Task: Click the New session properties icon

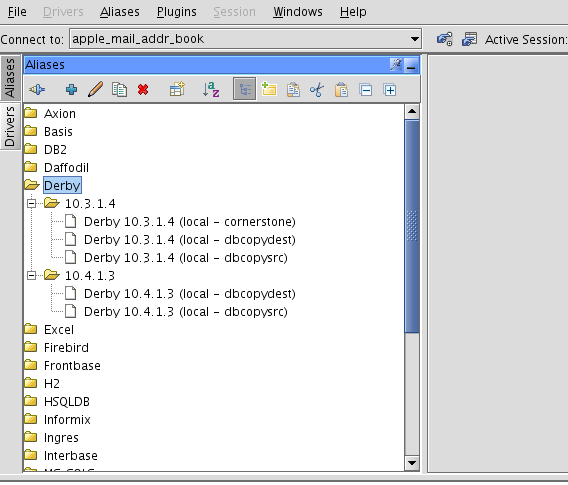Action: [x=469, y=39]
